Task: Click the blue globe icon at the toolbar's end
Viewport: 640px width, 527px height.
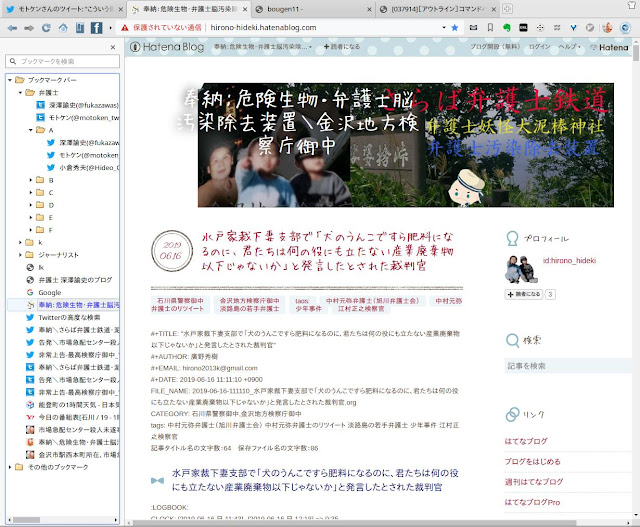Action: tap(625, 28)
